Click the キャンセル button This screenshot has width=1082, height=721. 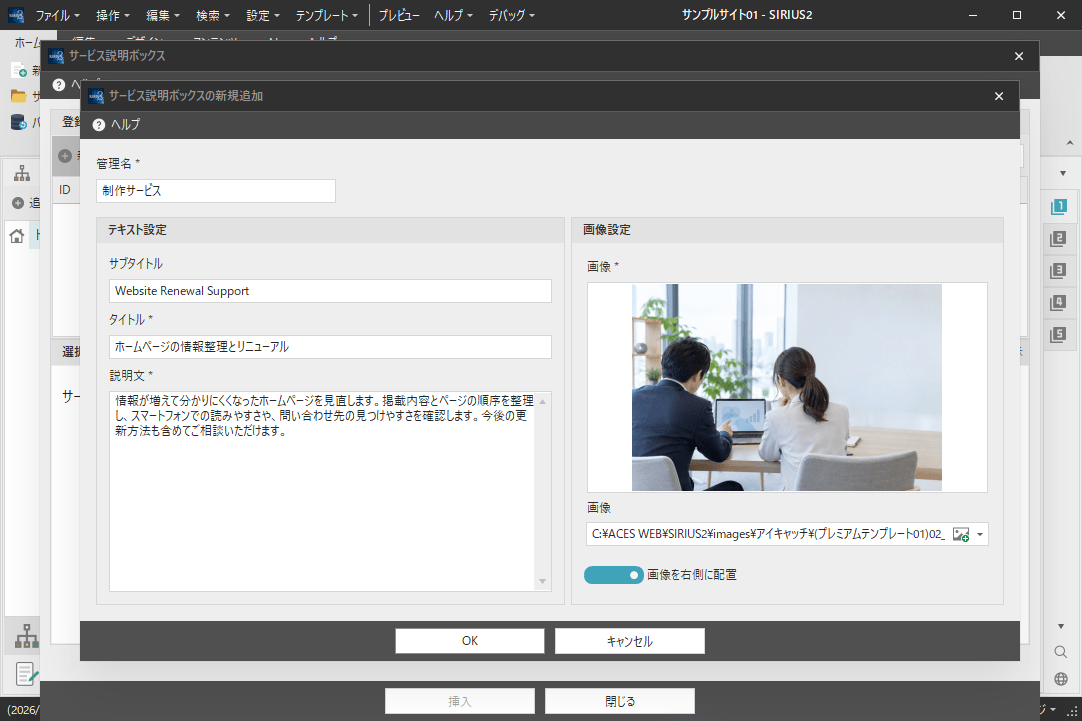[x=629, y=641]
